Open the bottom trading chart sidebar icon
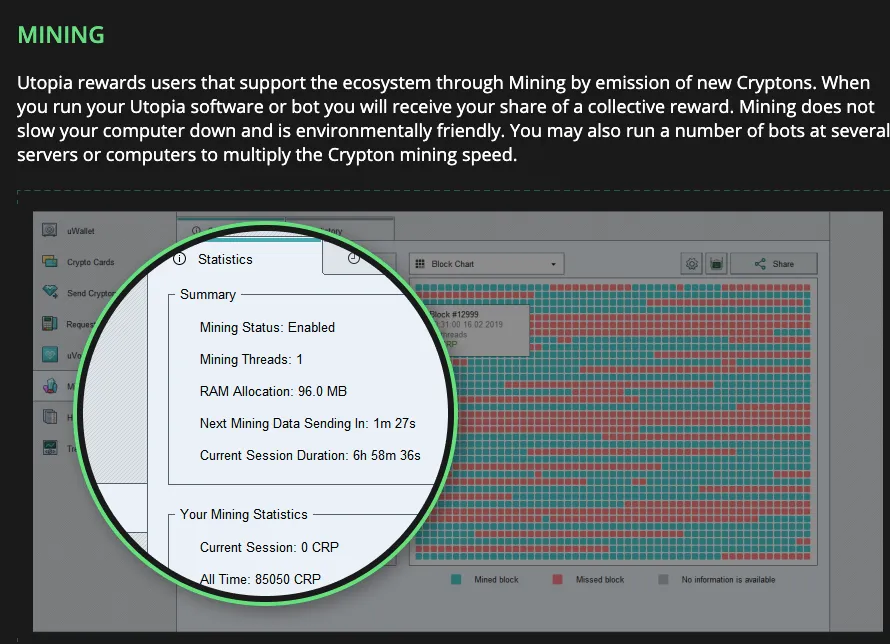890x644 pixels. pyautogui.click(x=50, y=448)
